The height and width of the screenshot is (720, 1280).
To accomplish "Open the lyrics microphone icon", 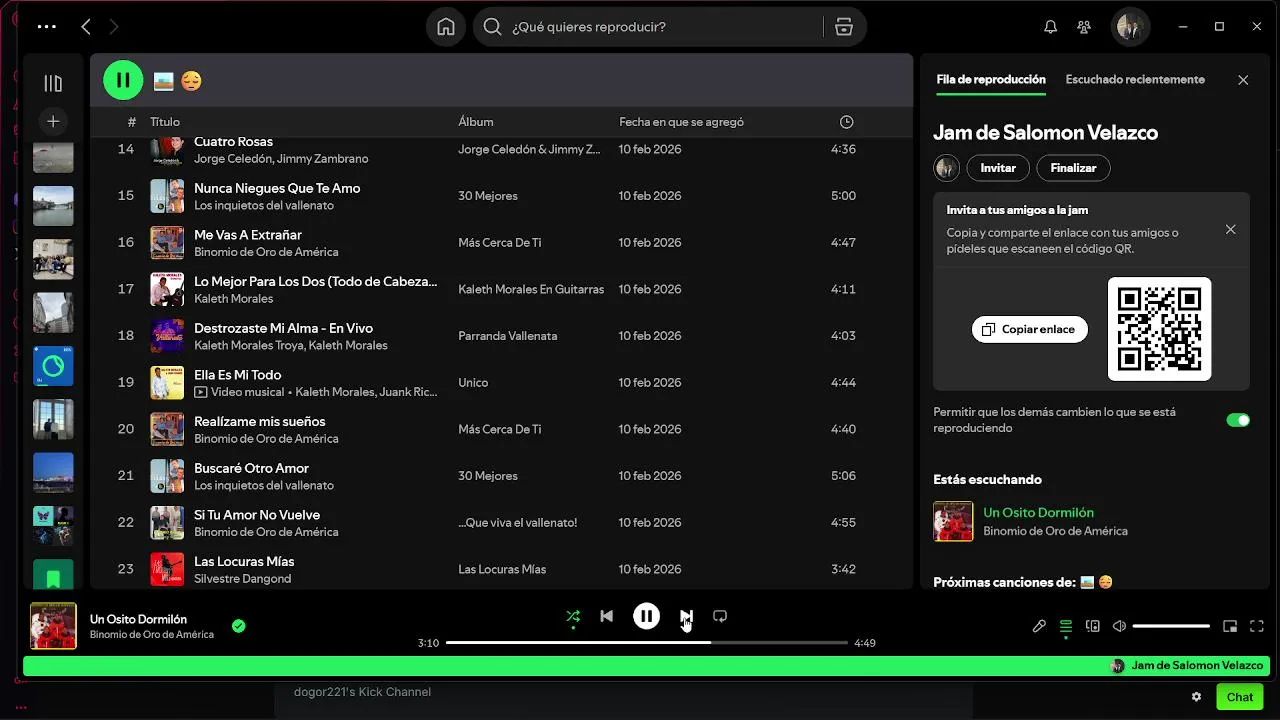I will click(1039, 626).
